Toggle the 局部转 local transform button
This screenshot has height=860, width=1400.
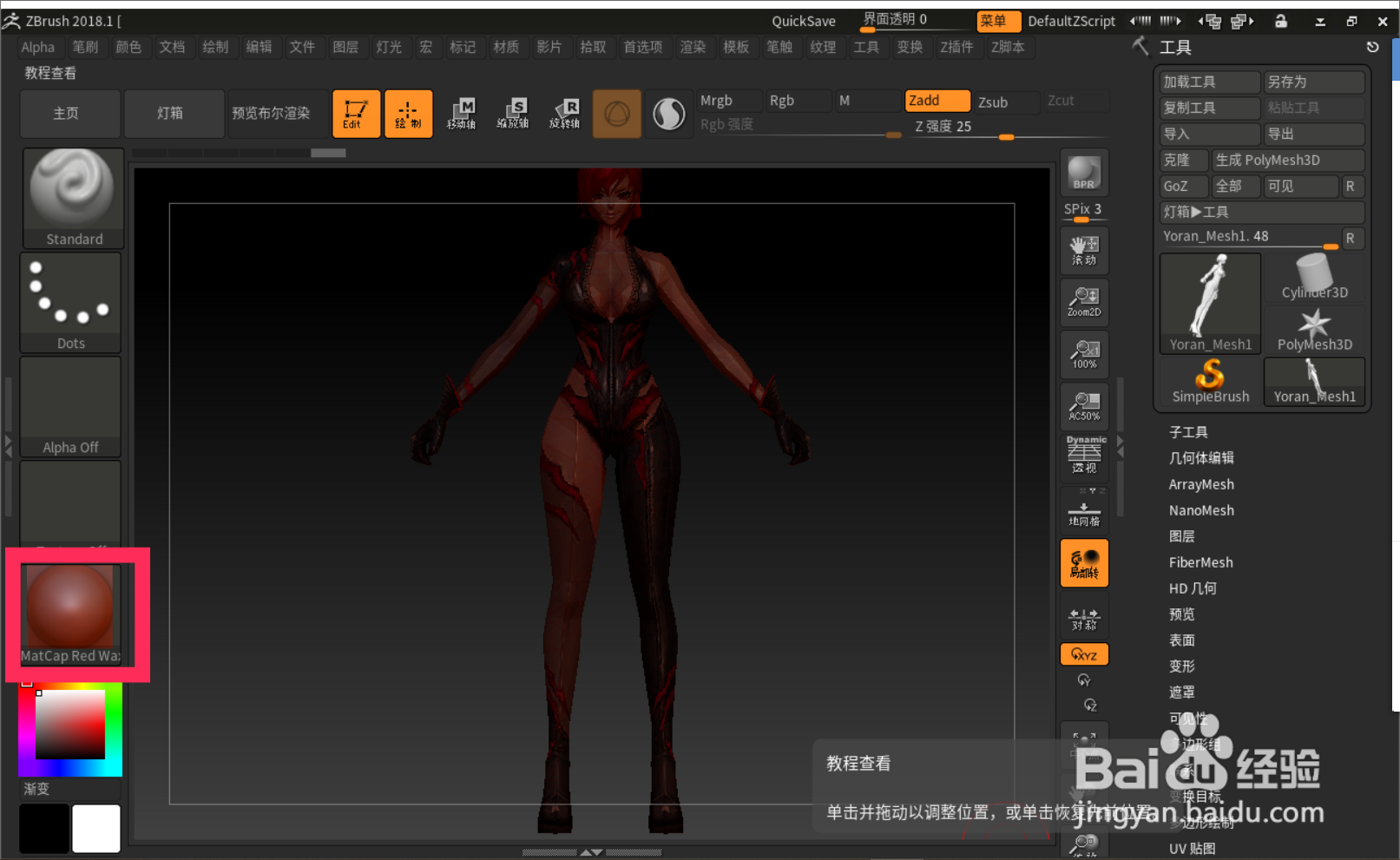[x=1084, y=563]
